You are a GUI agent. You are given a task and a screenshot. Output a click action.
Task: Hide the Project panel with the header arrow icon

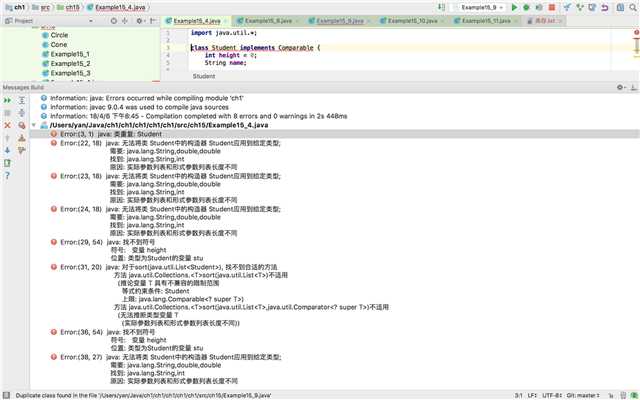point(153,21)
